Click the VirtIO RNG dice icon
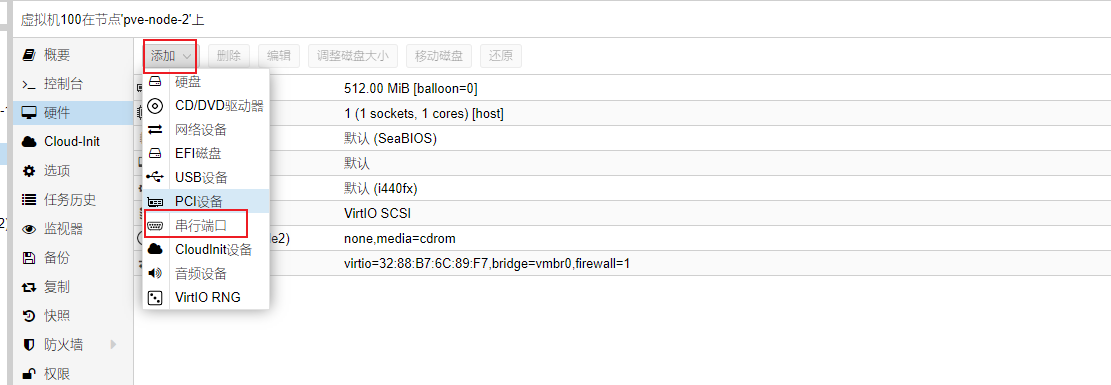This screenshot has width=1111, height=385. [154, 298]
